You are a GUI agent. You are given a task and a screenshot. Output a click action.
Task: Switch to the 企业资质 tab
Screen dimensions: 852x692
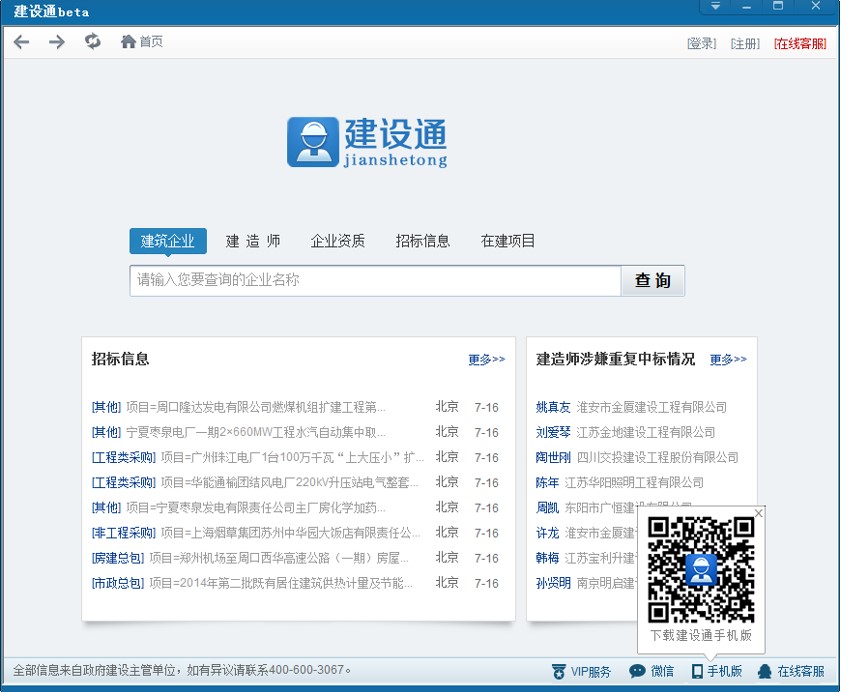337,241
